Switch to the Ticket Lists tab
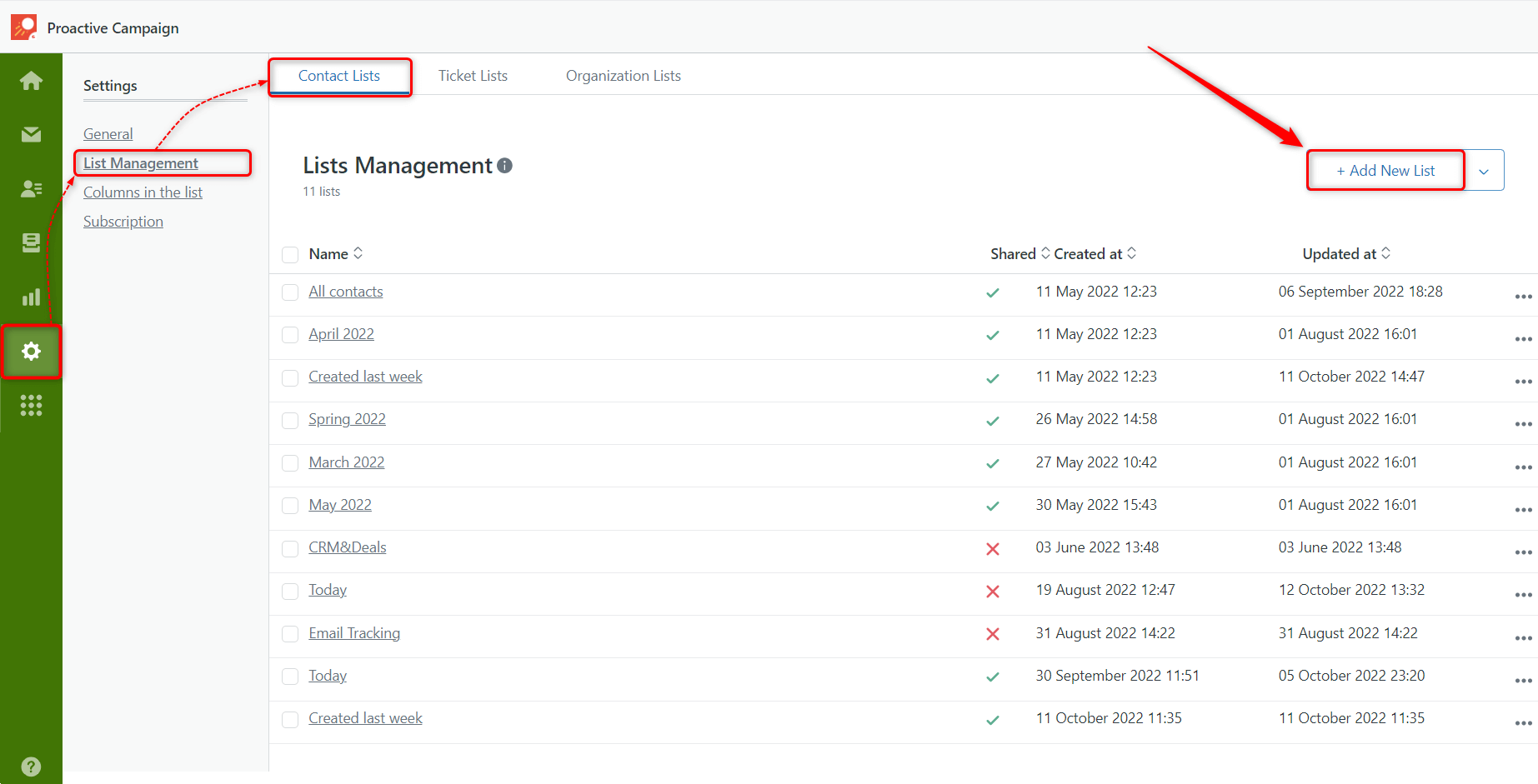1538x784 pixels. point(473,75)
